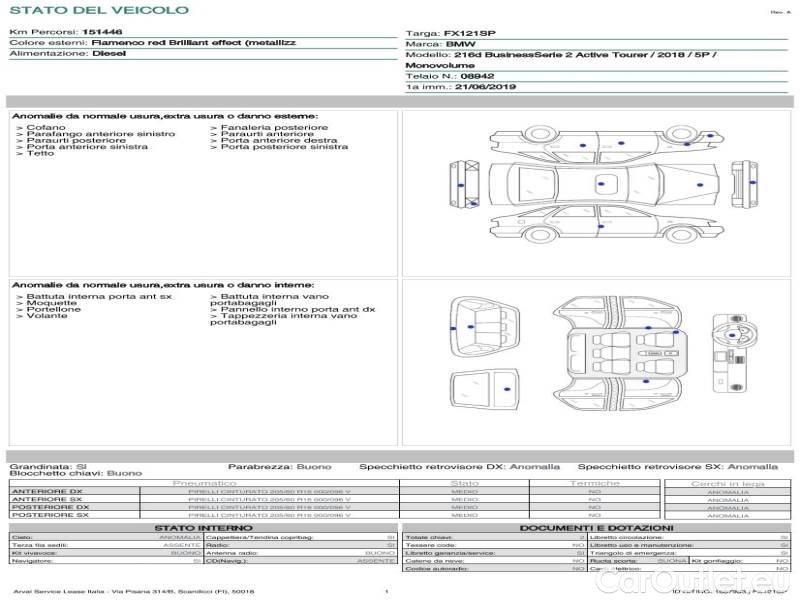Click the 1a imm. date 21/06/2019
This screenshot has height=600, width=800.
[485, 87]
